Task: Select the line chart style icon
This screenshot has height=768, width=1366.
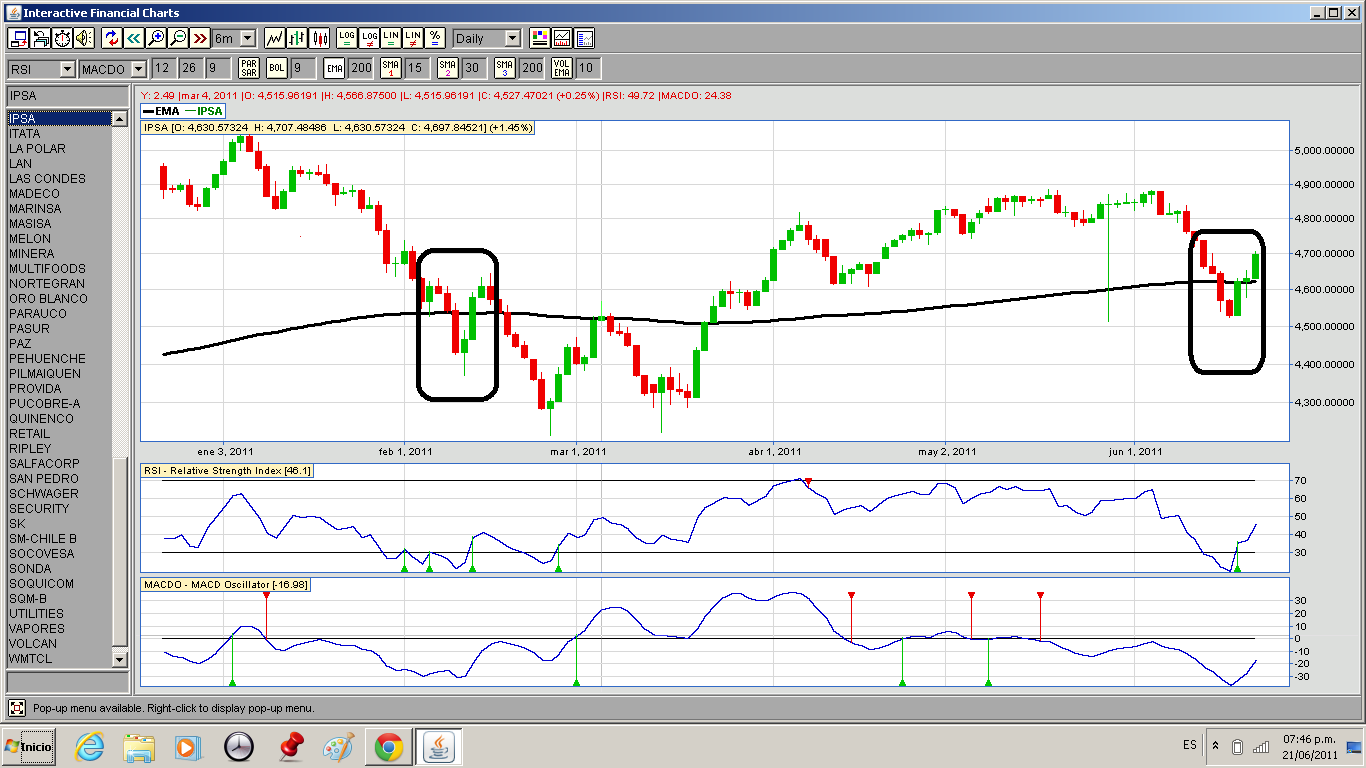Action: [x=275, y=38]
